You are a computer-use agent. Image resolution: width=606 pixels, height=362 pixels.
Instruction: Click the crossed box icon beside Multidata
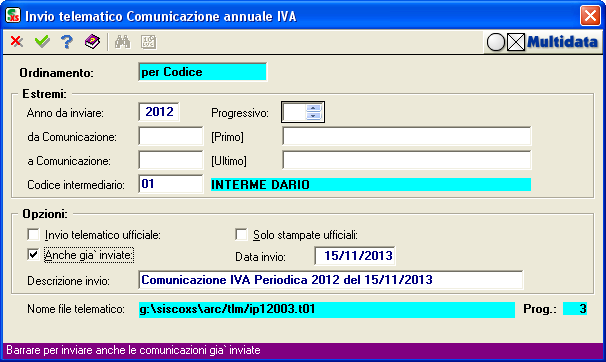pos(516,42)
